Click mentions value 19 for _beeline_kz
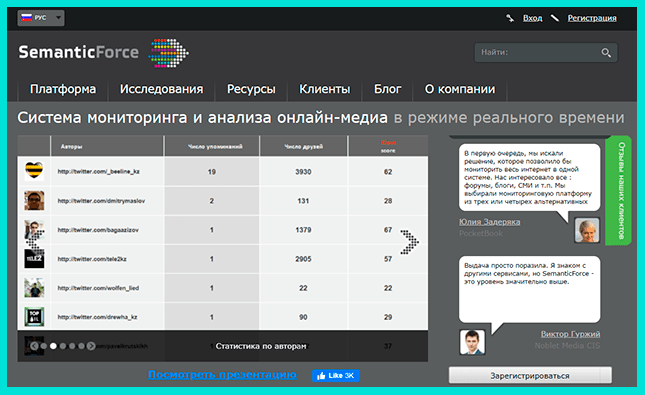Screen dimensions: 645x395 pyautogui.click(x=212, y=172)
